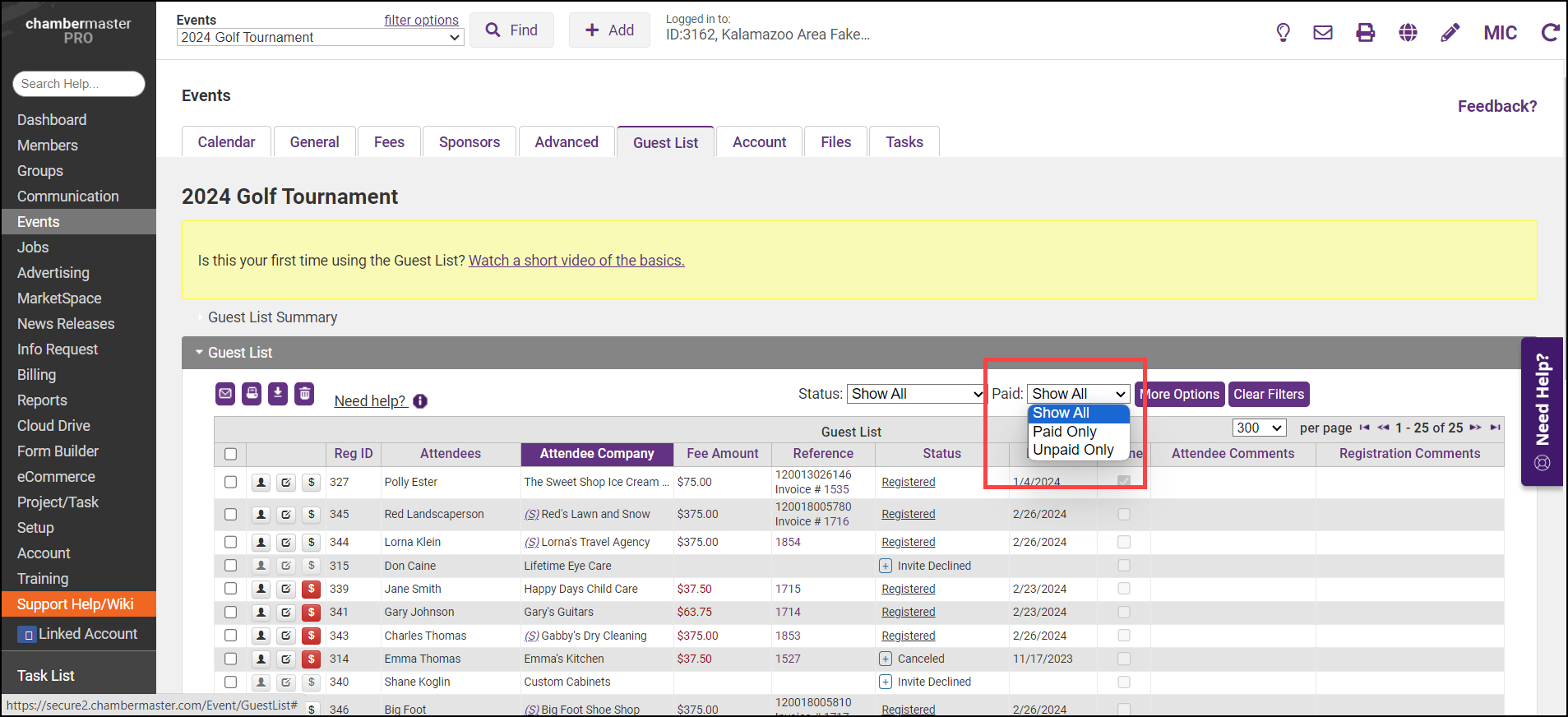Viewport: 1568px width, 717px height.
Task: Tick the checkbox for Red Landscaperson row
Action: [x=230, y=515]
